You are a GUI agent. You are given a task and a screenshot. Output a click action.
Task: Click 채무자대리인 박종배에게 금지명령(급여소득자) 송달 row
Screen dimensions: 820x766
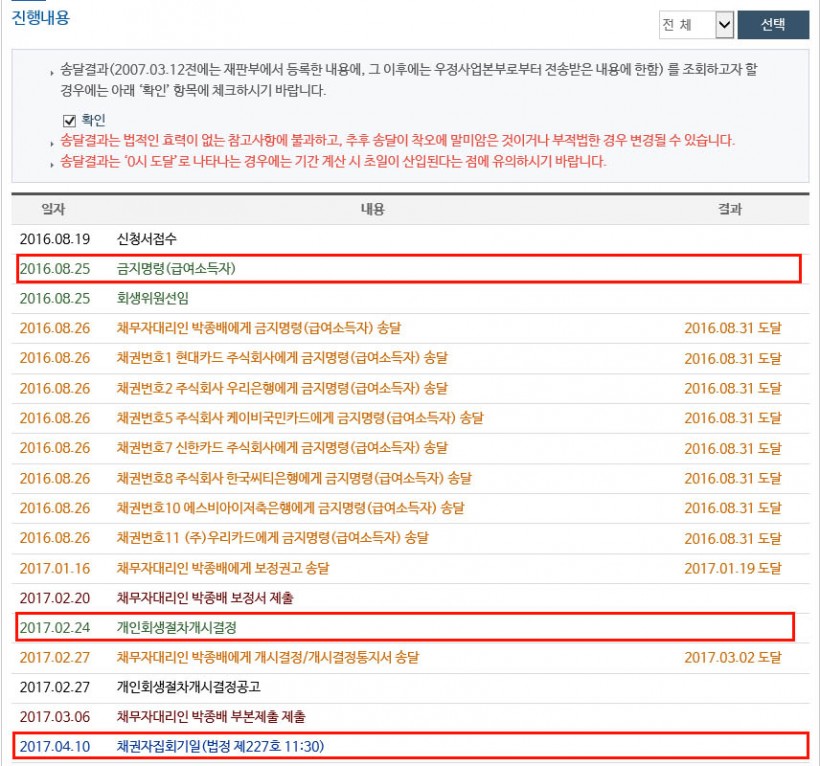click(x=410, y=328)
